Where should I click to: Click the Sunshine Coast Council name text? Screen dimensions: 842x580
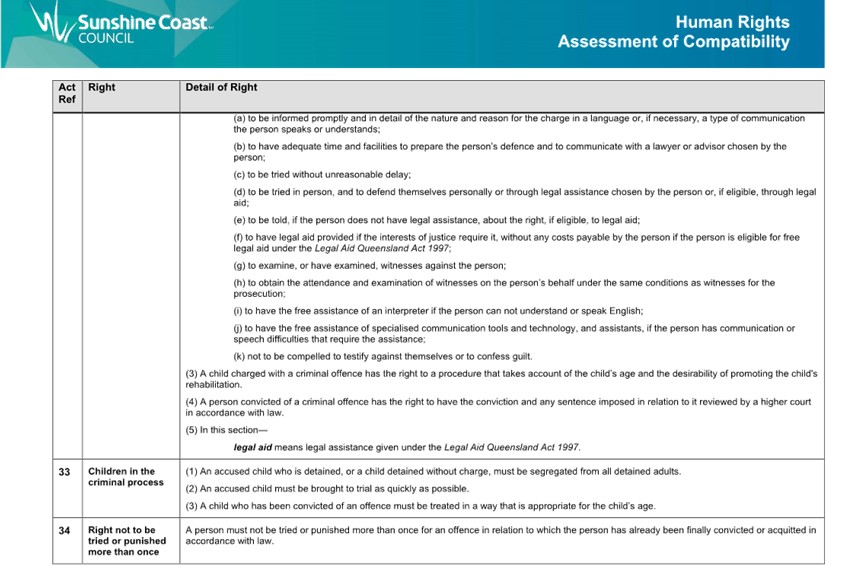145,29
